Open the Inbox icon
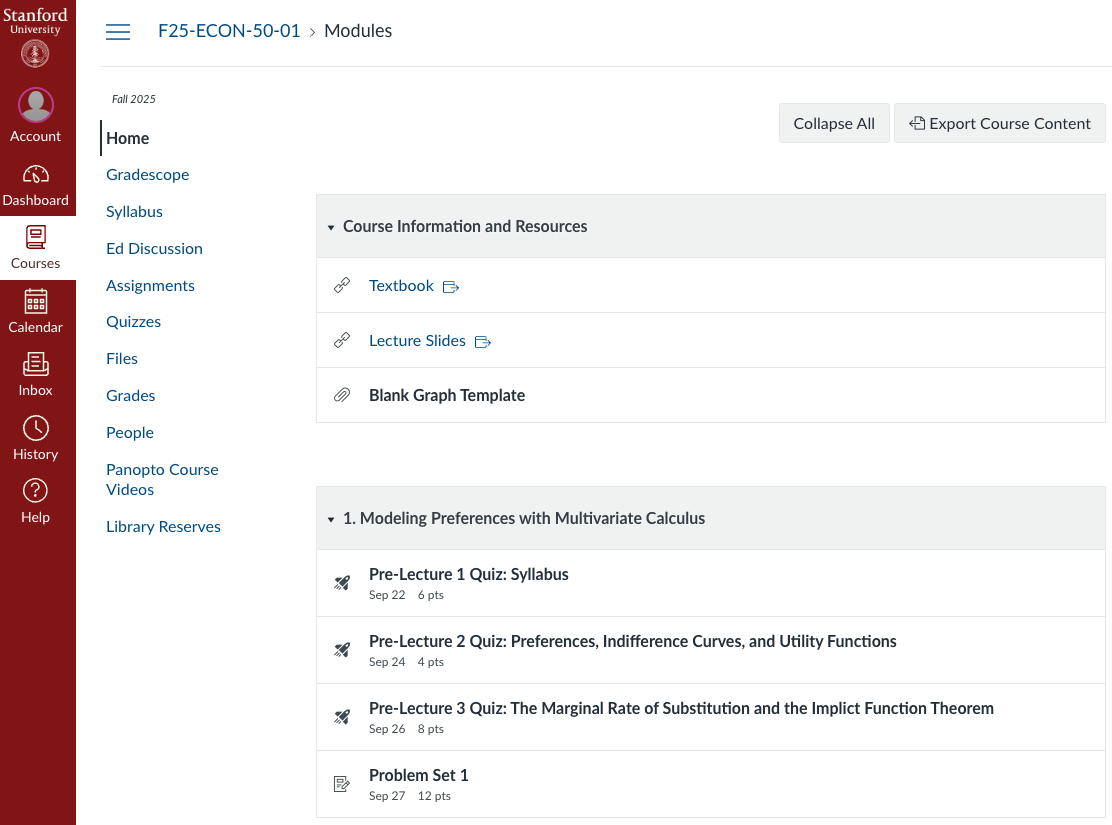Viewport: 1112px width, 825px height. [35, 365]
